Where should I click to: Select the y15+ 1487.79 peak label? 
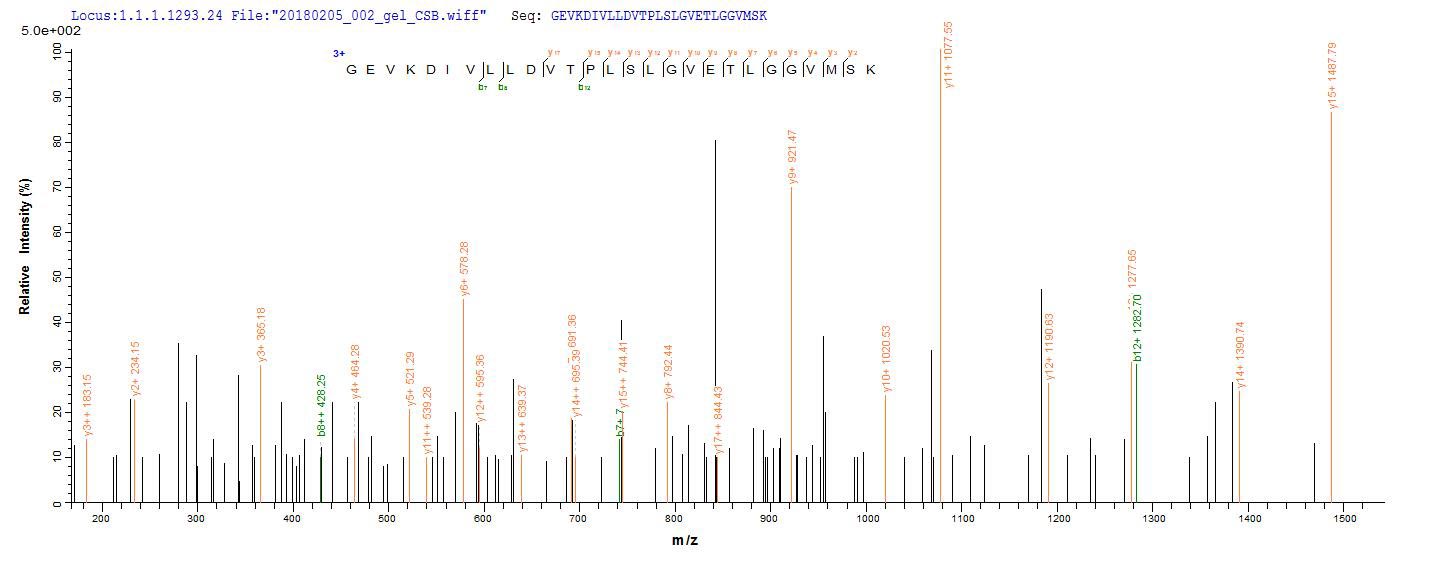[1331, 76]
